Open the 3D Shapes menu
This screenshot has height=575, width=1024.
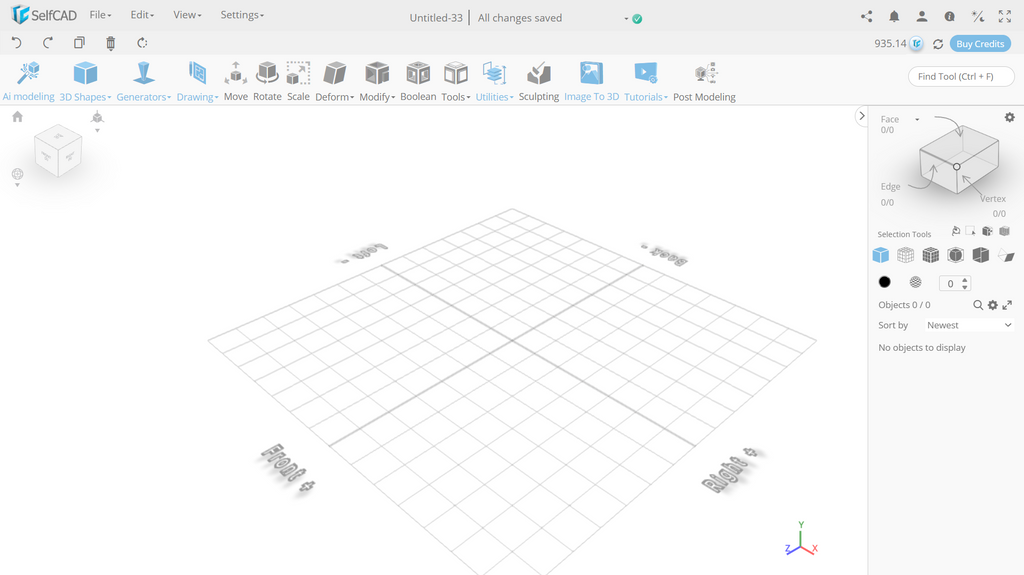pyautogui.click(x=85, y=82)
